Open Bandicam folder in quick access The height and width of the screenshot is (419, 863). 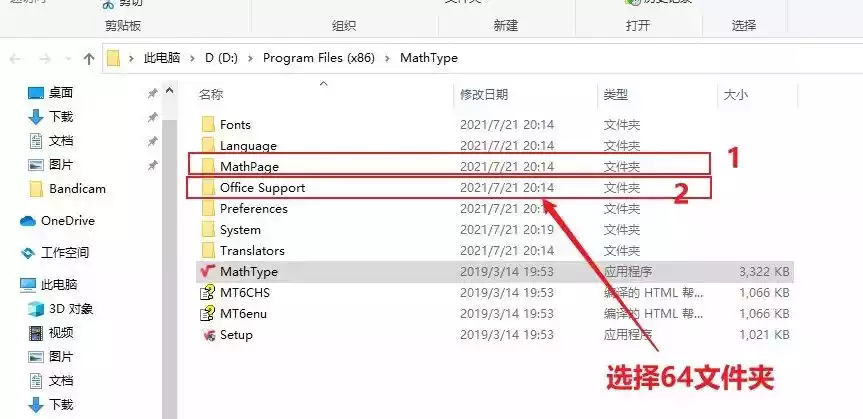(77, 188)
